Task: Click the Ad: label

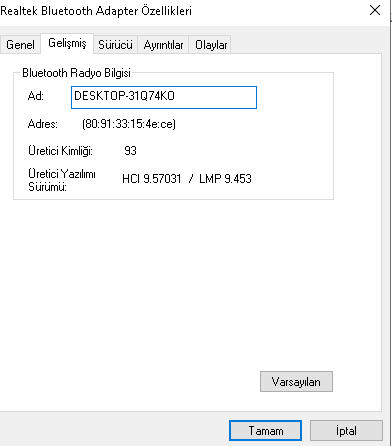Action: point(35,96)
